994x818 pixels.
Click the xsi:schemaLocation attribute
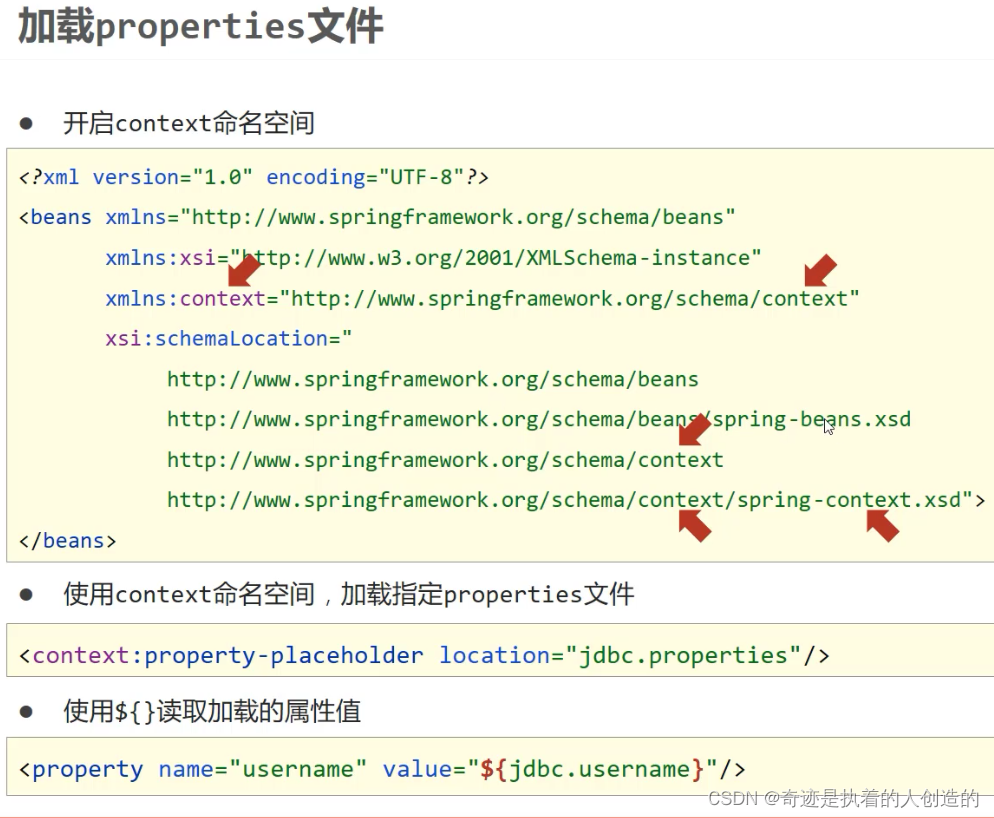[x=217, y=339]
